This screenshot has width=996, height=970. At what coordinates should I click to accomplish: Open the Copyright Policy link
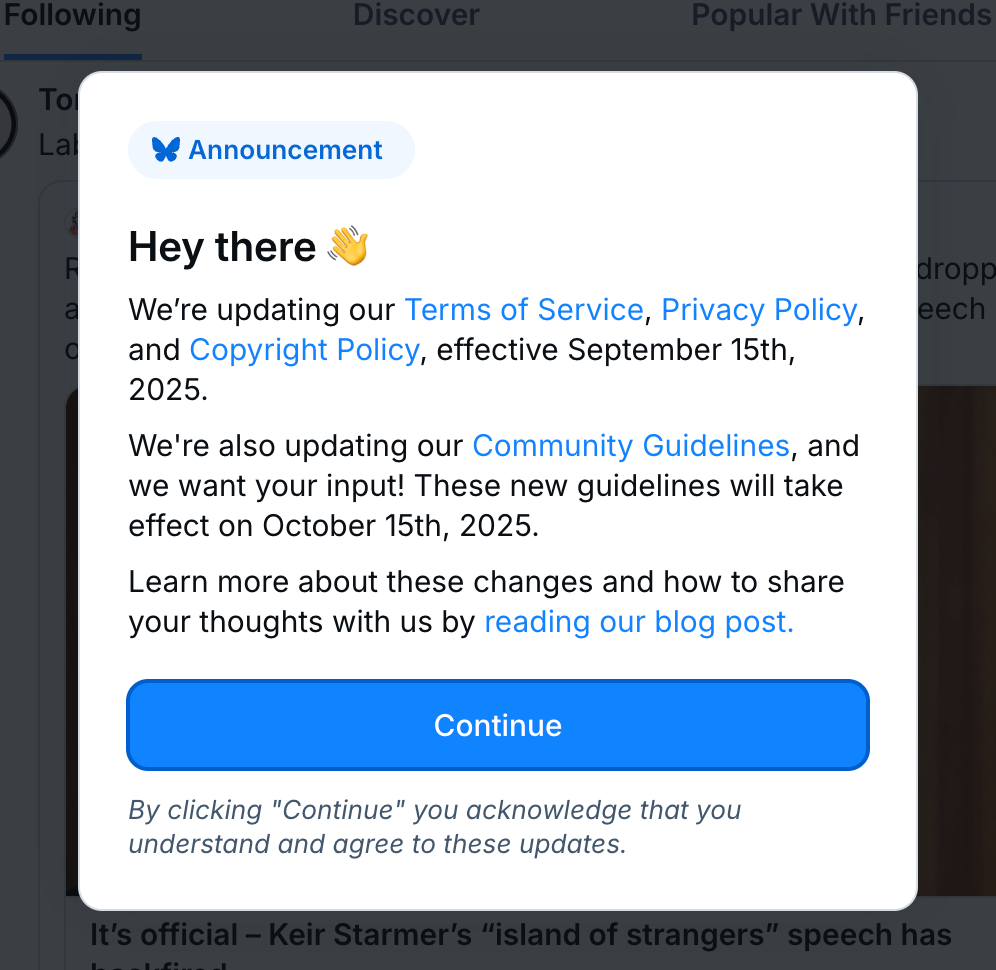click(304, 350)
